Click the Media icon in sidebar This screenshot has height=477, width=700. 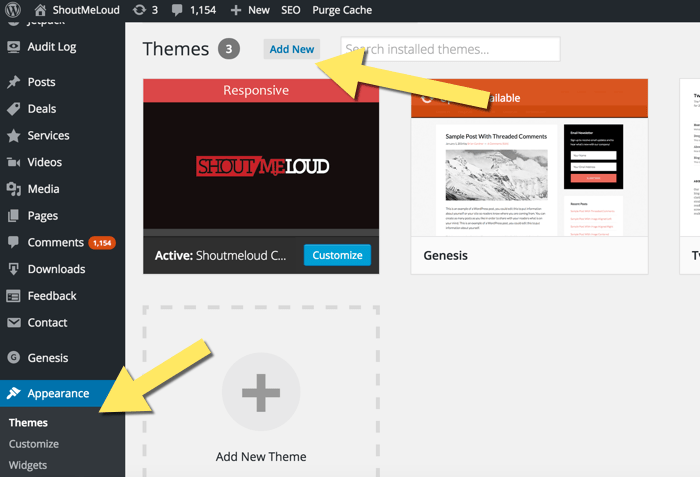click(x=14, y=189)
